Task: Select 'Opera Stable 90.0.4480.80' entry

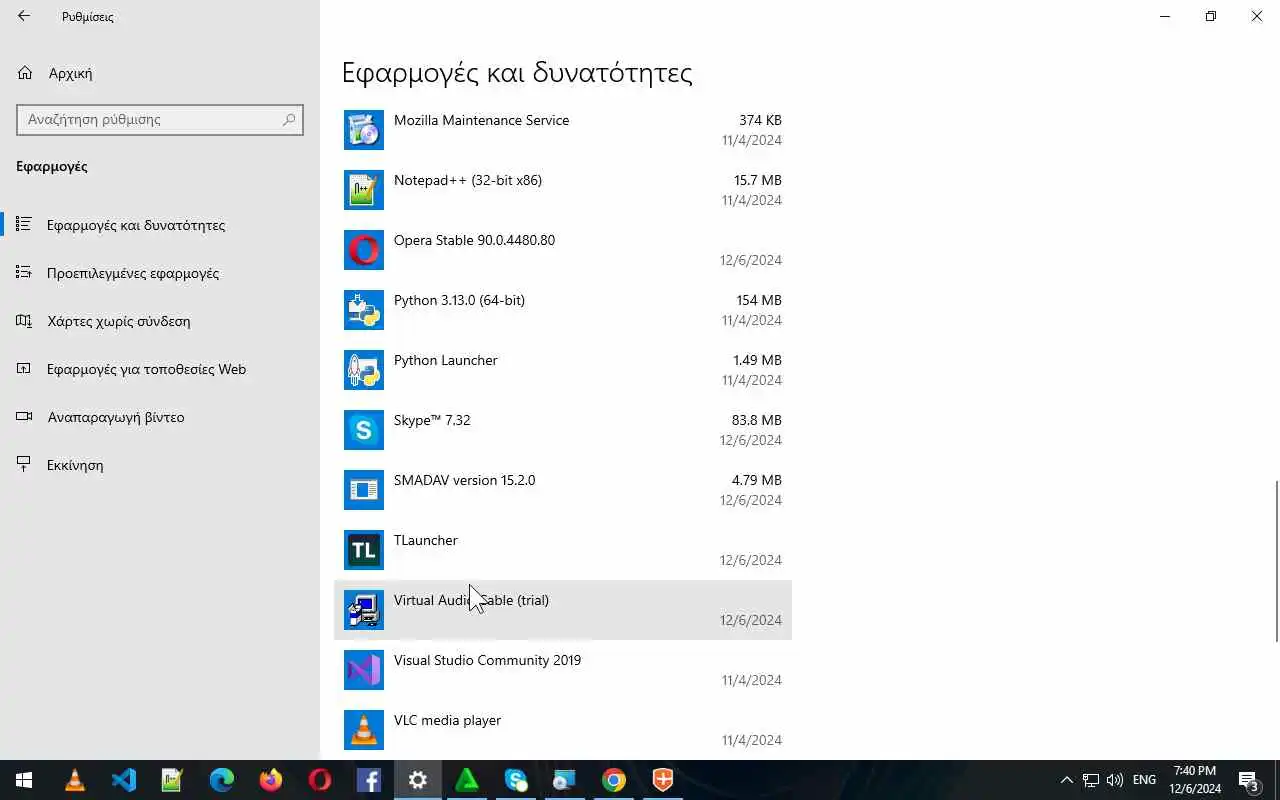Action: click(x=474, y=240)
